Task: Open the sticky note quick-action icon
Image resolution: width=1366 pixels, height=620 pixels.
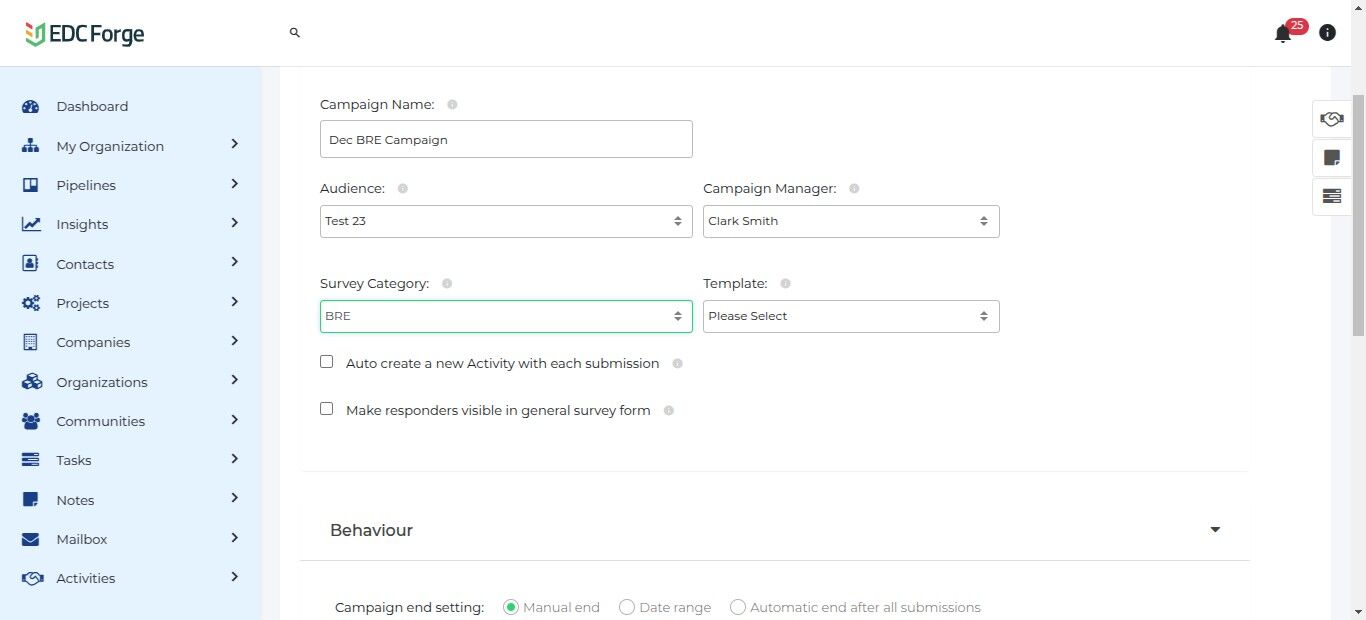Action: tap(1331, 157)
